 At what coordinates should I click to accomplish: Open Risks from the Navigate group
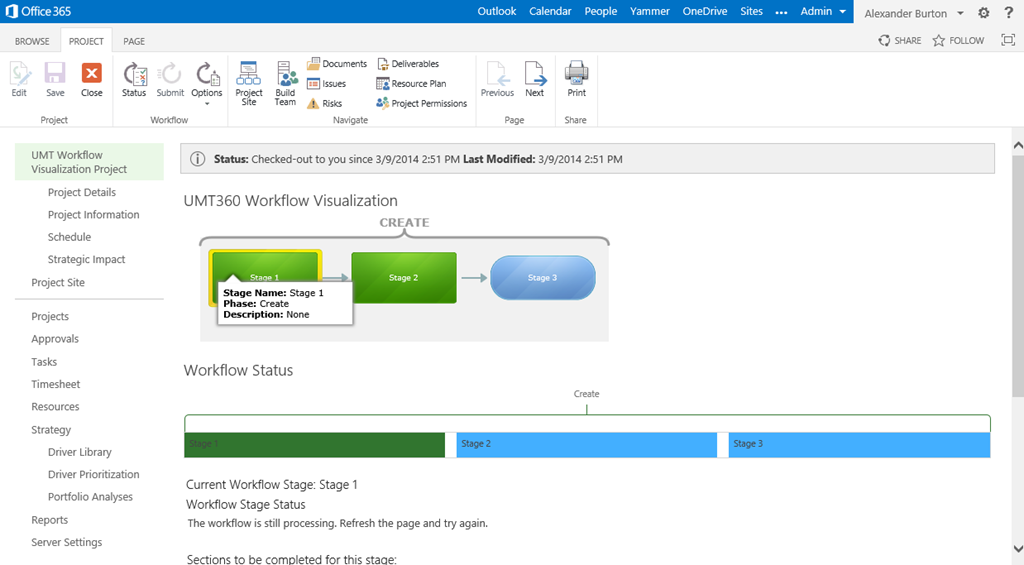(325, 103)
